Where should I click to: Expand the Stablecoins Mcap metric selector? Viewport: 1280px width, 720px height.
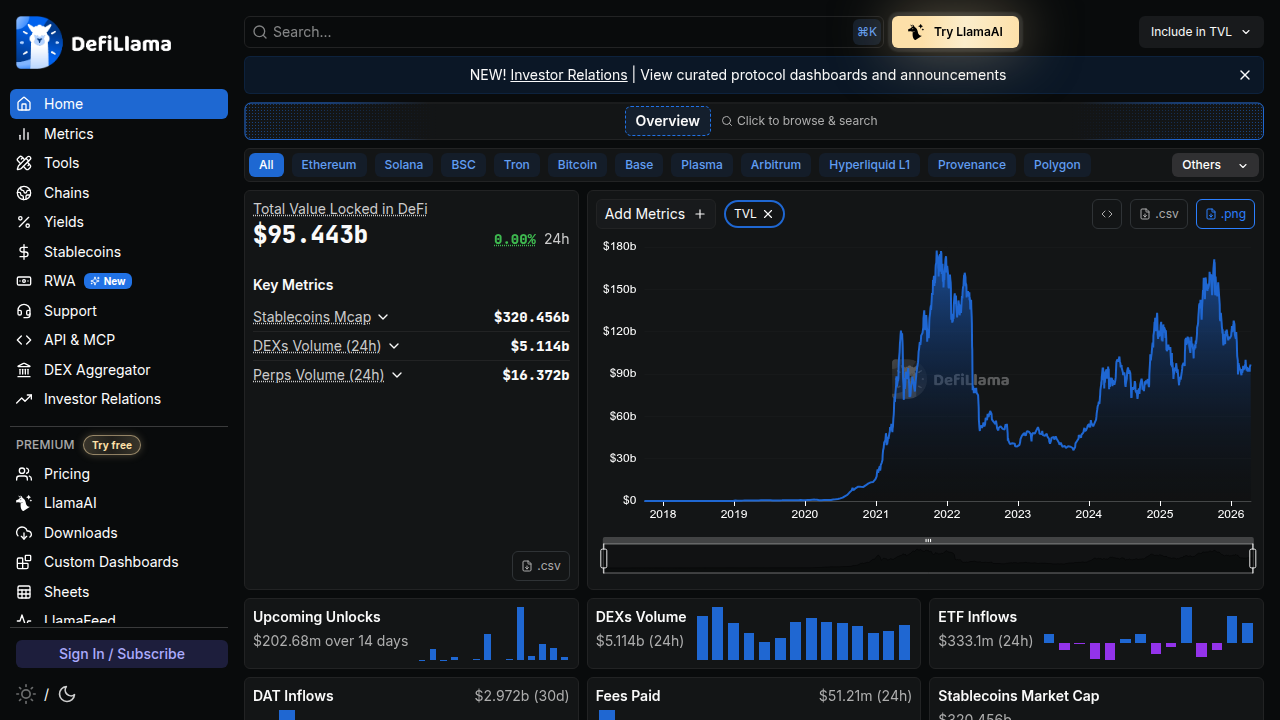pyautogui.click(x=383, y=317)
